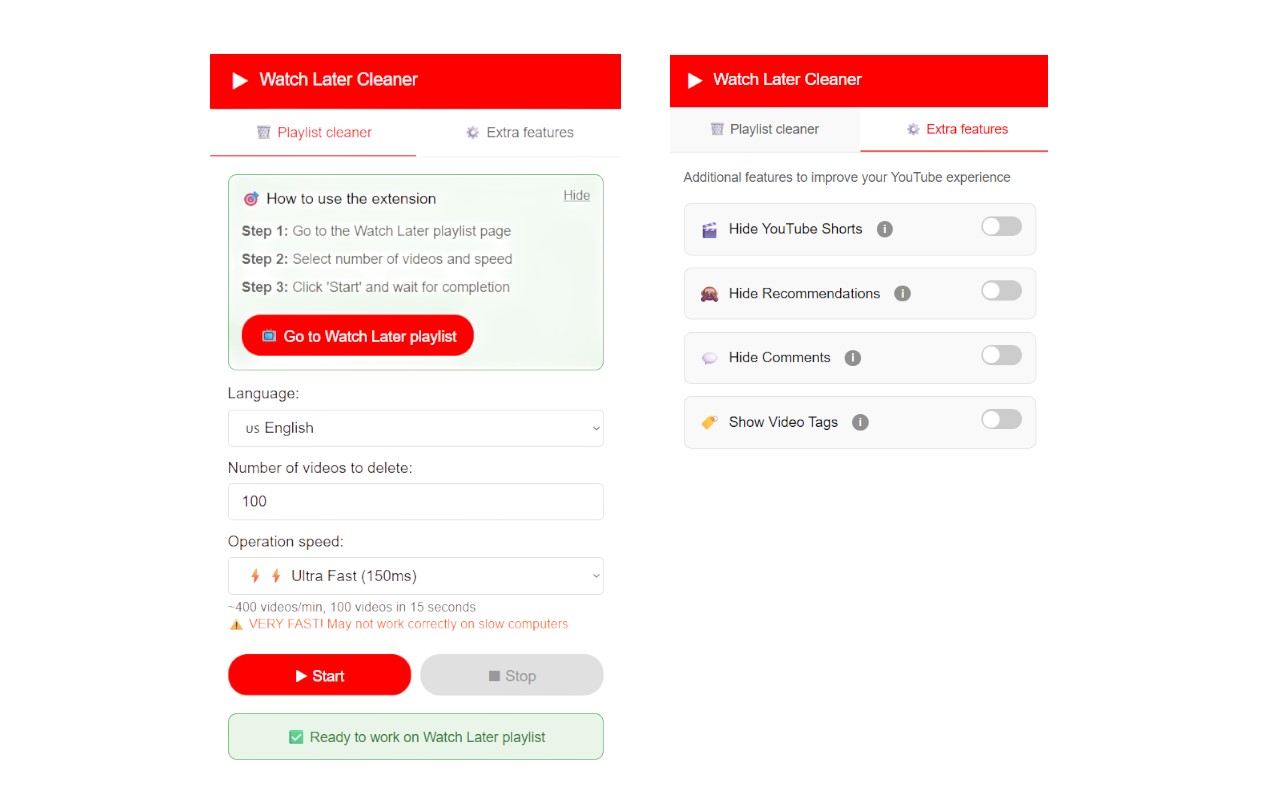Viewport: 1280px width, 800px height.
Task: Click info icon beside Show Video Tags
Action: [860, 422]
